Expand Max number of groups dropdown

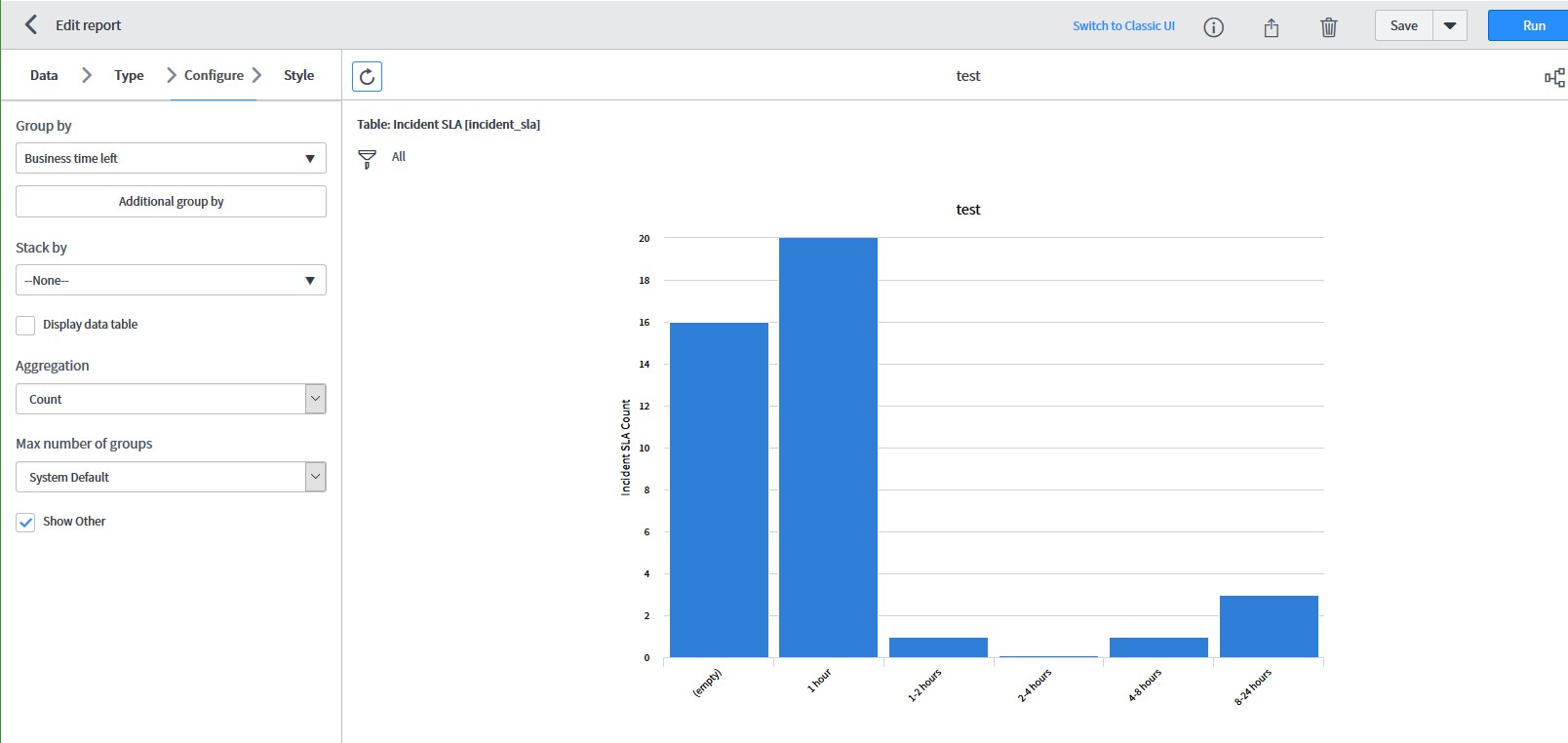click(x=171, y=477)
